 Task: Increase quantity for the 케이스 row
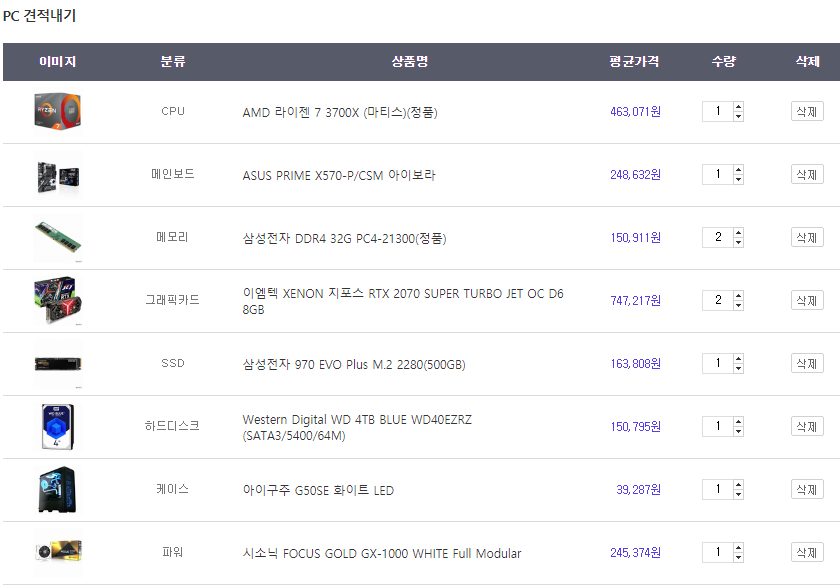[x=738, y=485]
